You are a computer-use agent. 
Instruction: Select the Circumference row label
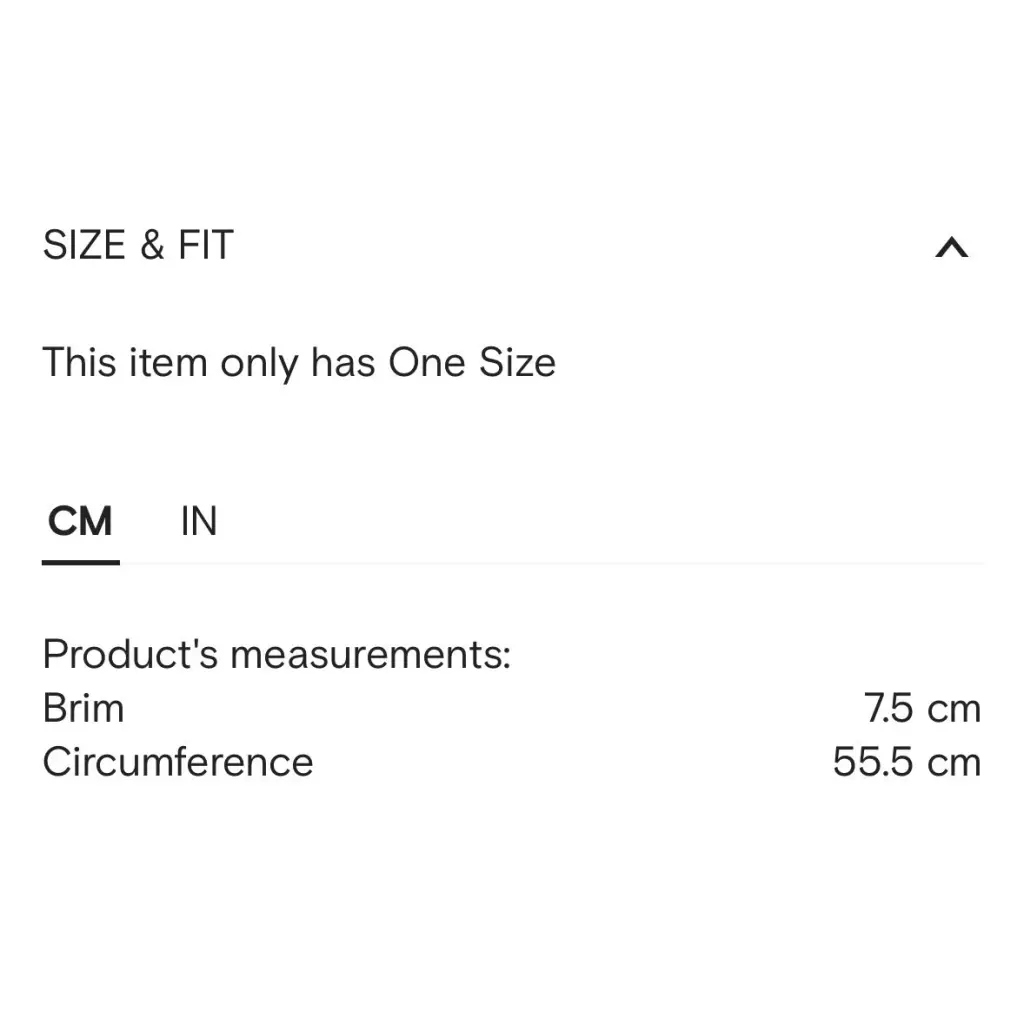(x=178, y=762)
